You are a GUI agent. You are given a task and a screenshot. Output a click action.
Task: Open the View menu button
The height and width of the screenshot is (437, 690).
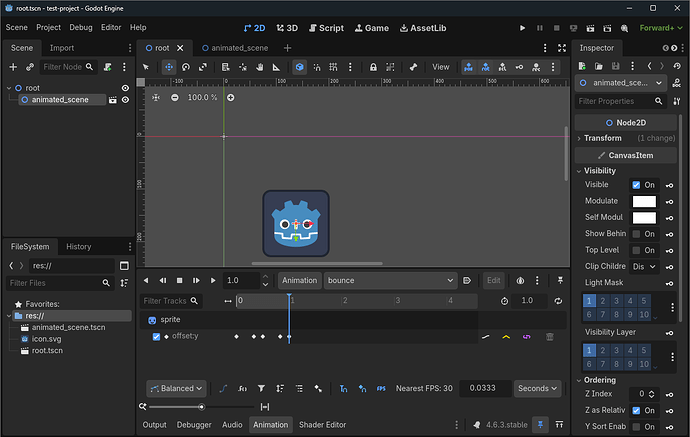click(440, 67)
